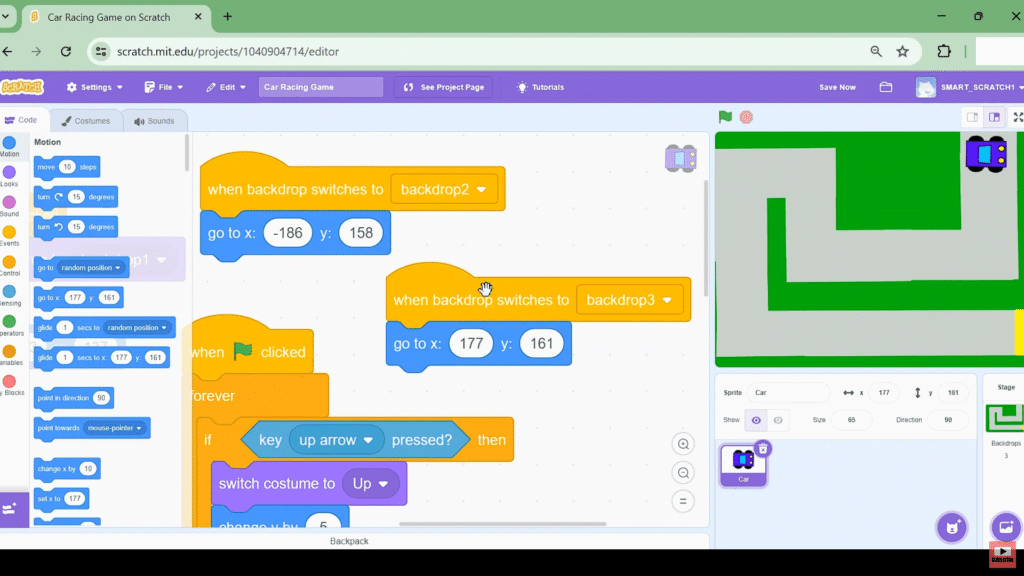
Task: Open the 'Up' costume dropdown in switch costume block
Action: pyautogui.click(x=371, y=483)
